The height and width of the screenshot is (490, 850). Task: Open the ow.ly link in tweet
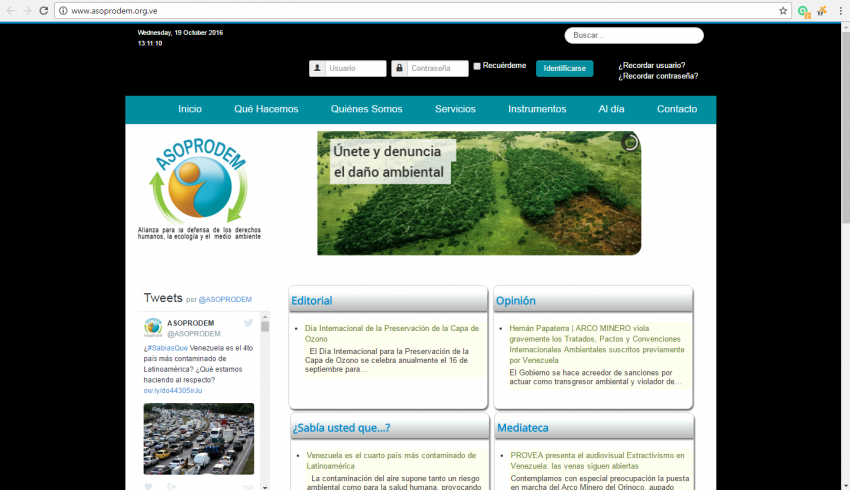coord(173,390)
